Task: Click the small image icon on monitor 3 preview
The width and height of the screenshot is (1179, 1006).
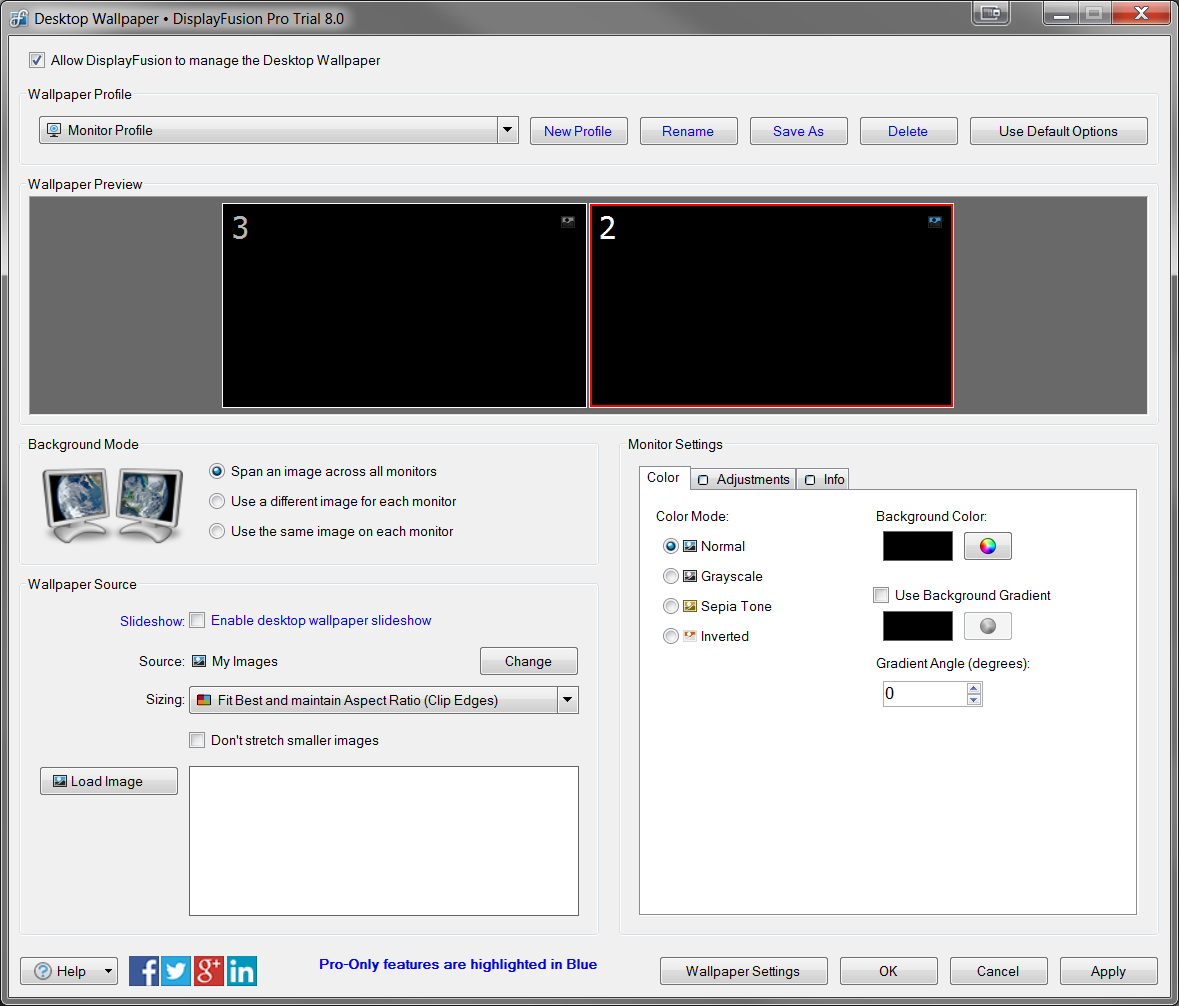Action: [568, 222]
